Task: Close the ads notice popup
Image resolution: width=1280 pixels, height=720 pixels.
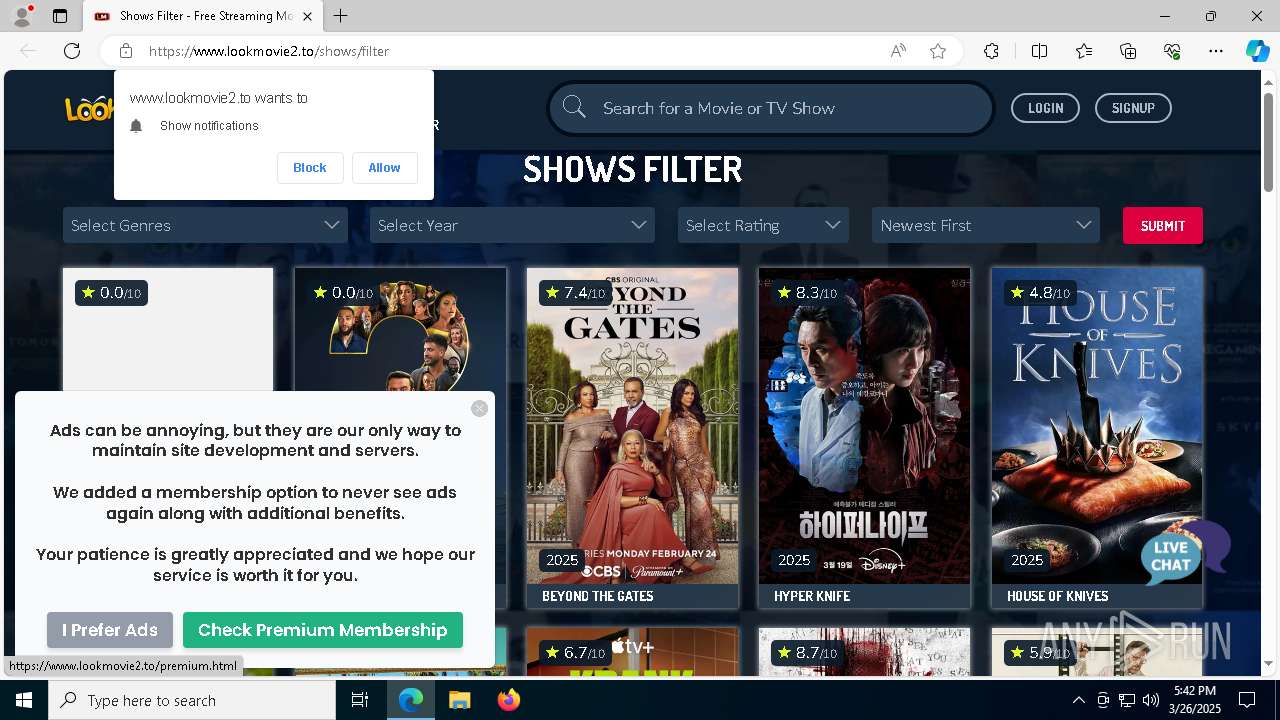Action: coord(479,408)
